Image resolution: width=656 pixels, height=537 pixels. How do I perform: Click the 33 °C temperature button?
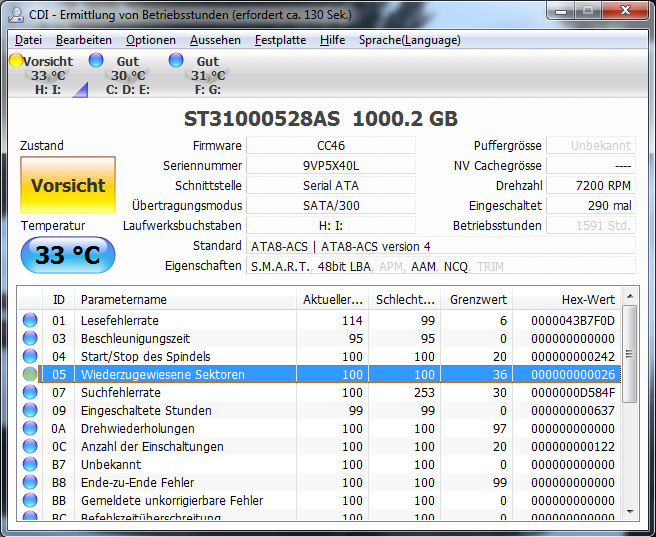click(68, 255)
